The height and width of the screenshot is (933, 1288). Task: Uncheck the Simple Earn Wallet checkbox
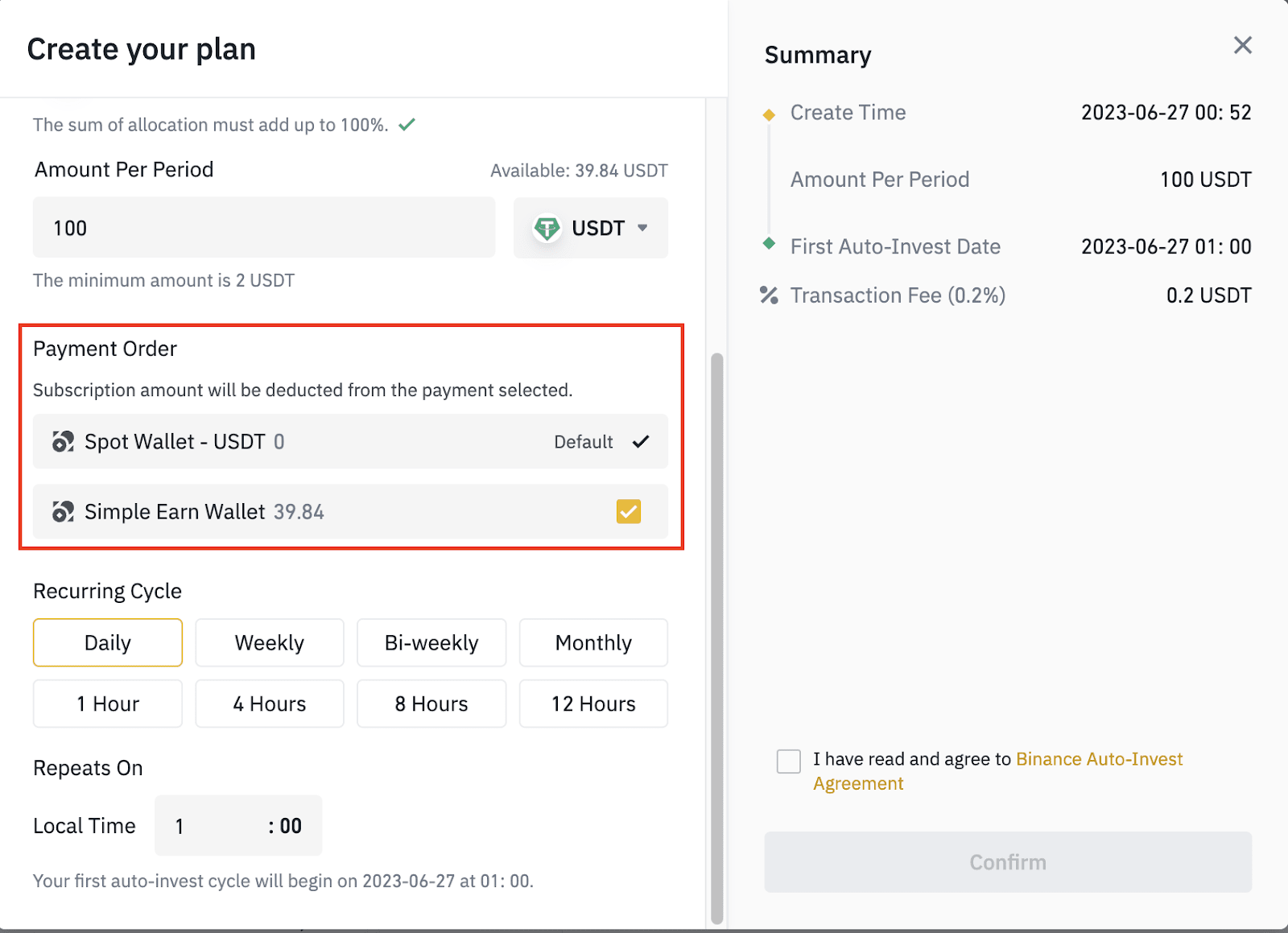[629, 511]
